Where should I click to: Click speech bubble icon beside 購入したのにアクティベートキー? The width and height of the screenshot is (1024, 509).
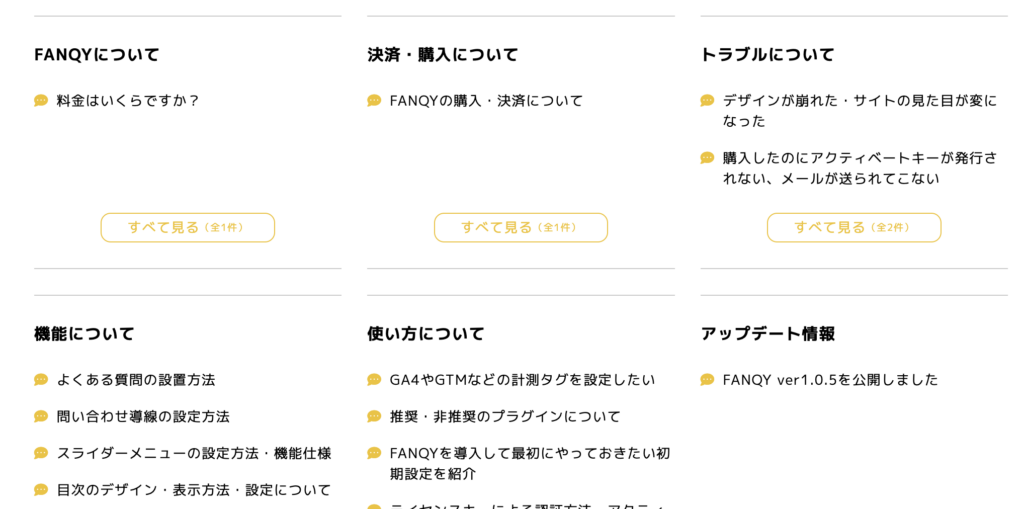[707, 158]
